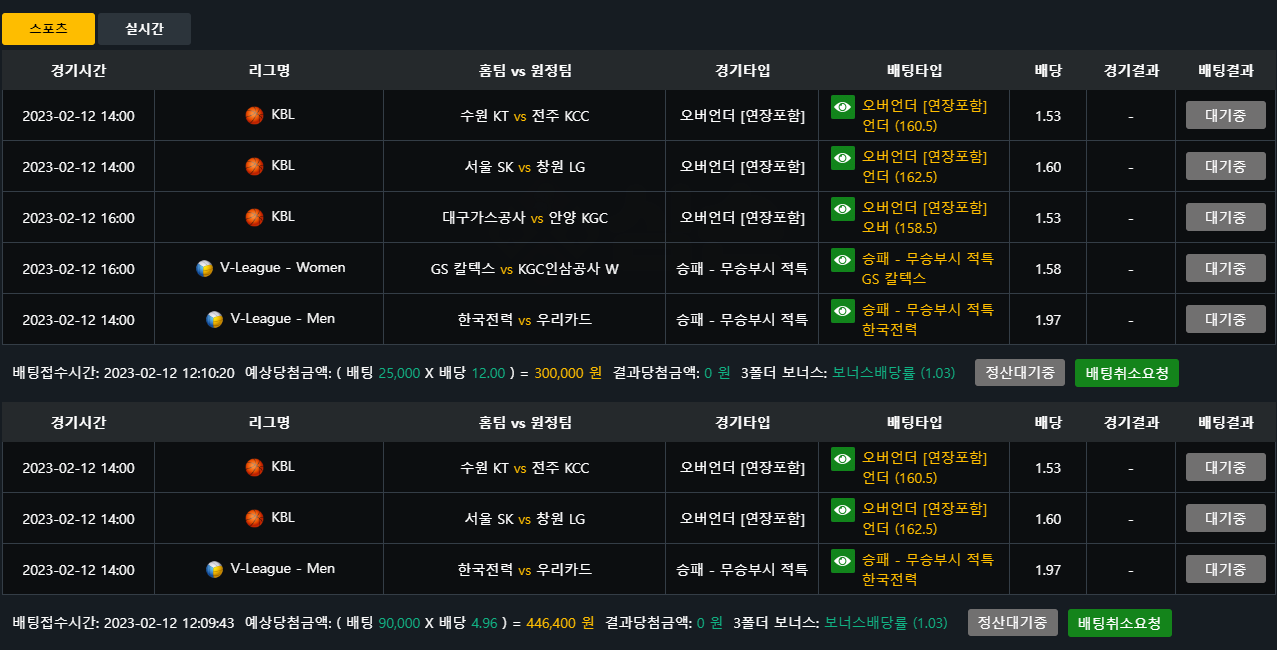
Task: Click 정산대기중 button in second slip
Action: pyautogui.click(x=1013, y=623)
